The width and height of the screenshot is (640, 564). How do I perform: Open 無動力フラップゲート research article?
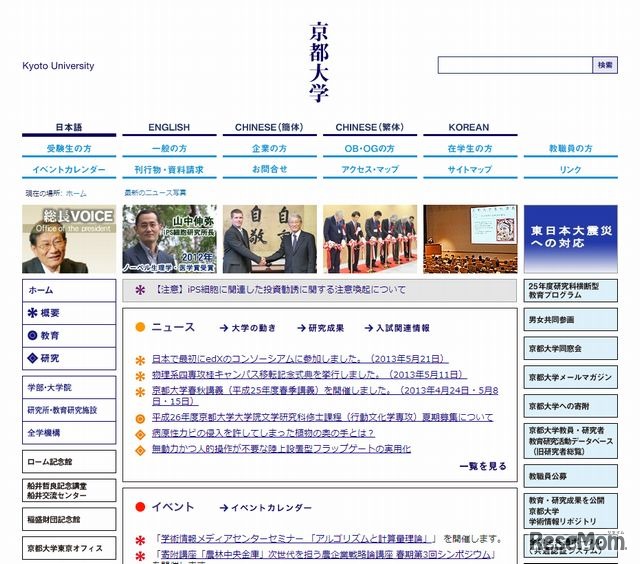tap(281, 449)
